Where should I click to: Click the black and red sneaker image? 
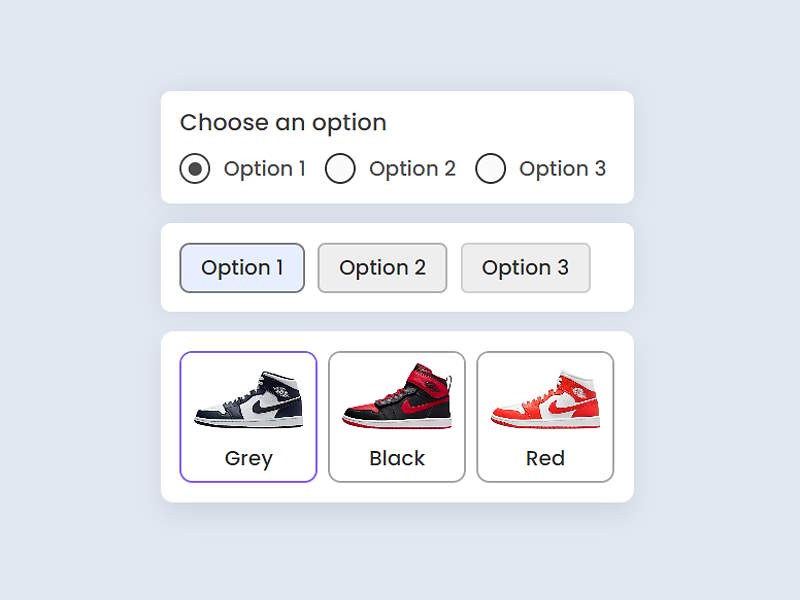397,397
